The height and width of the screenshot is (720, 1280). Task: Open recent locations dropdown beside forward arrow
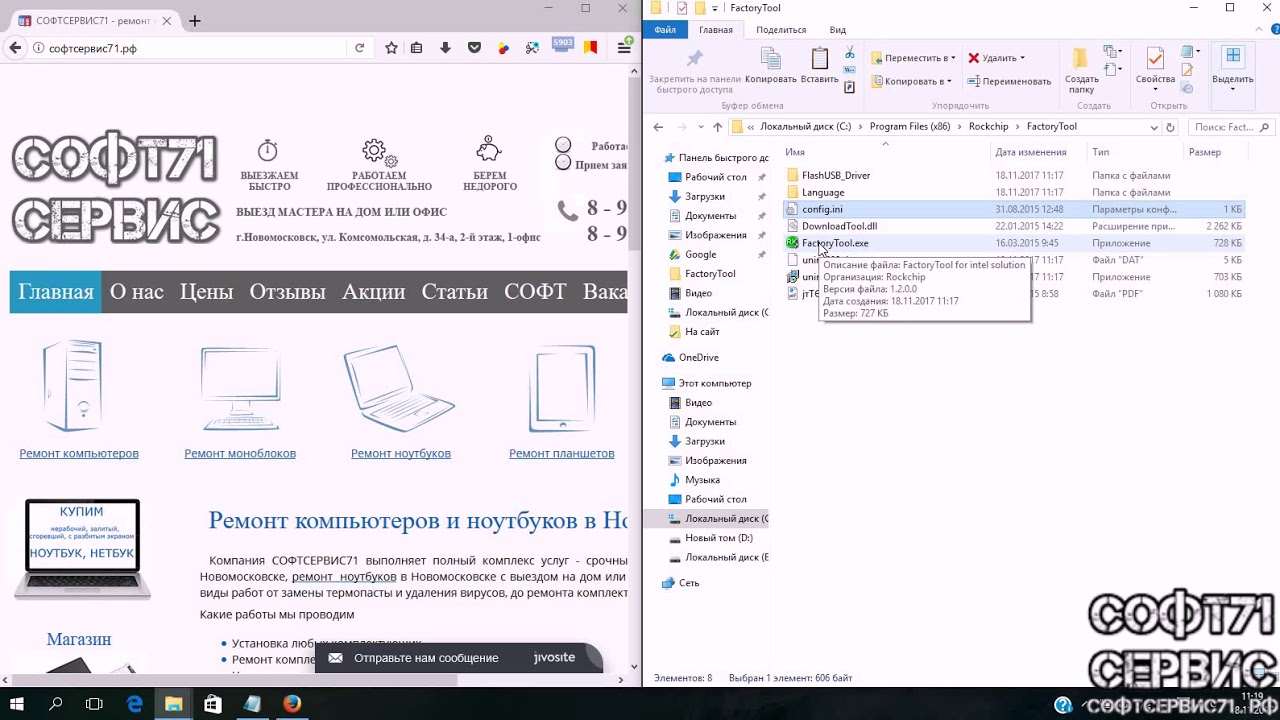[x=700, y=127]
